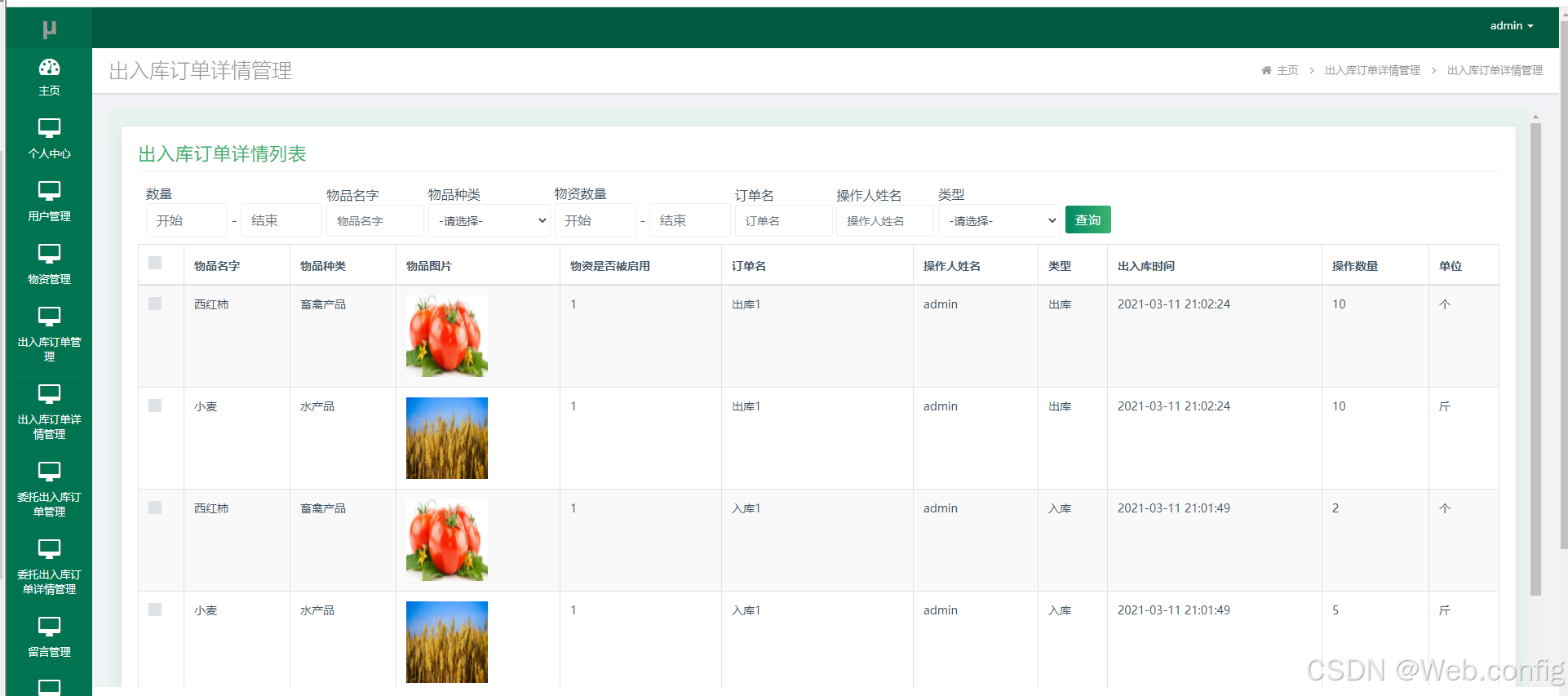Click the 物品名字 input field
This screenshot has width=1568, height=696.
coord(375,220)
